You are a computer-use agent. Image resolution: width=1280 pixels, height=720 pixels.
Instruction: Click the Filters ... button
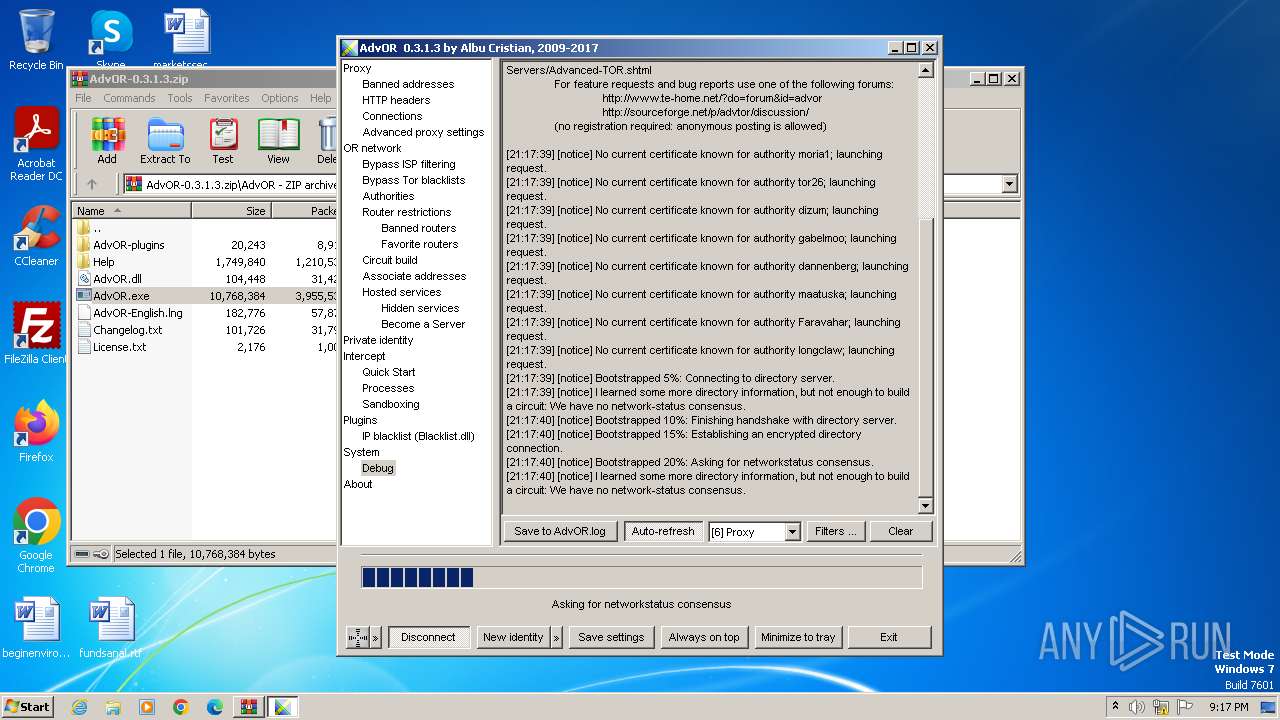[835, 531]
